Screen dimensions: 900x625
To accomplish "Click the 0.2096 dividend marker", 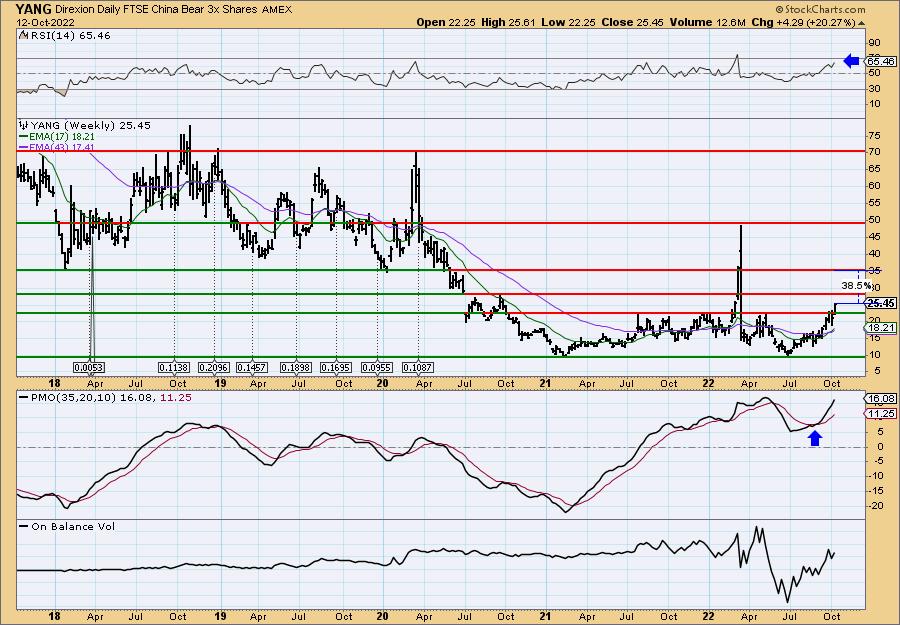I will click(214, 367).
